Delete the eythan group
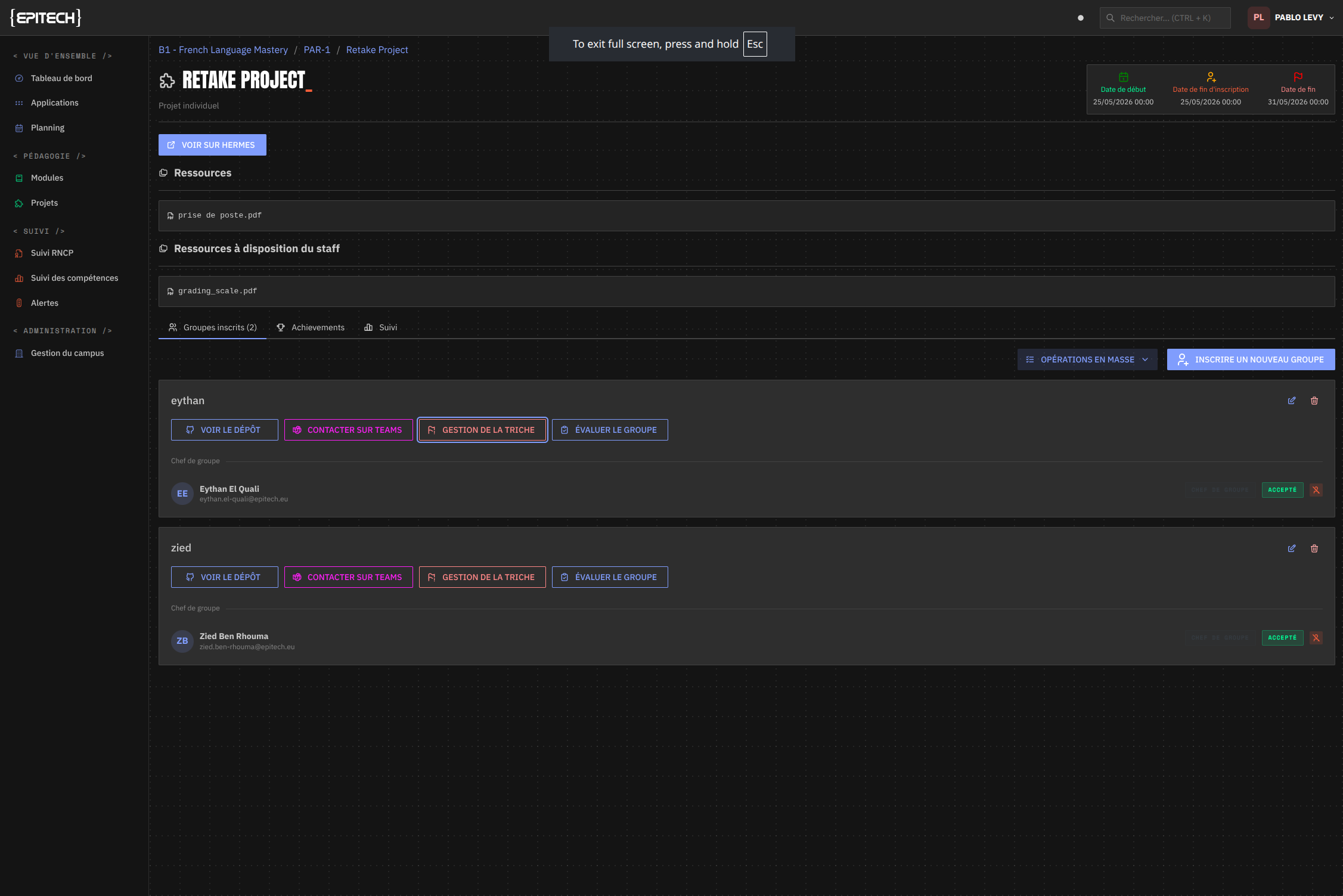This screenshot has height=896, width=1343. (x=1314, y=401)
